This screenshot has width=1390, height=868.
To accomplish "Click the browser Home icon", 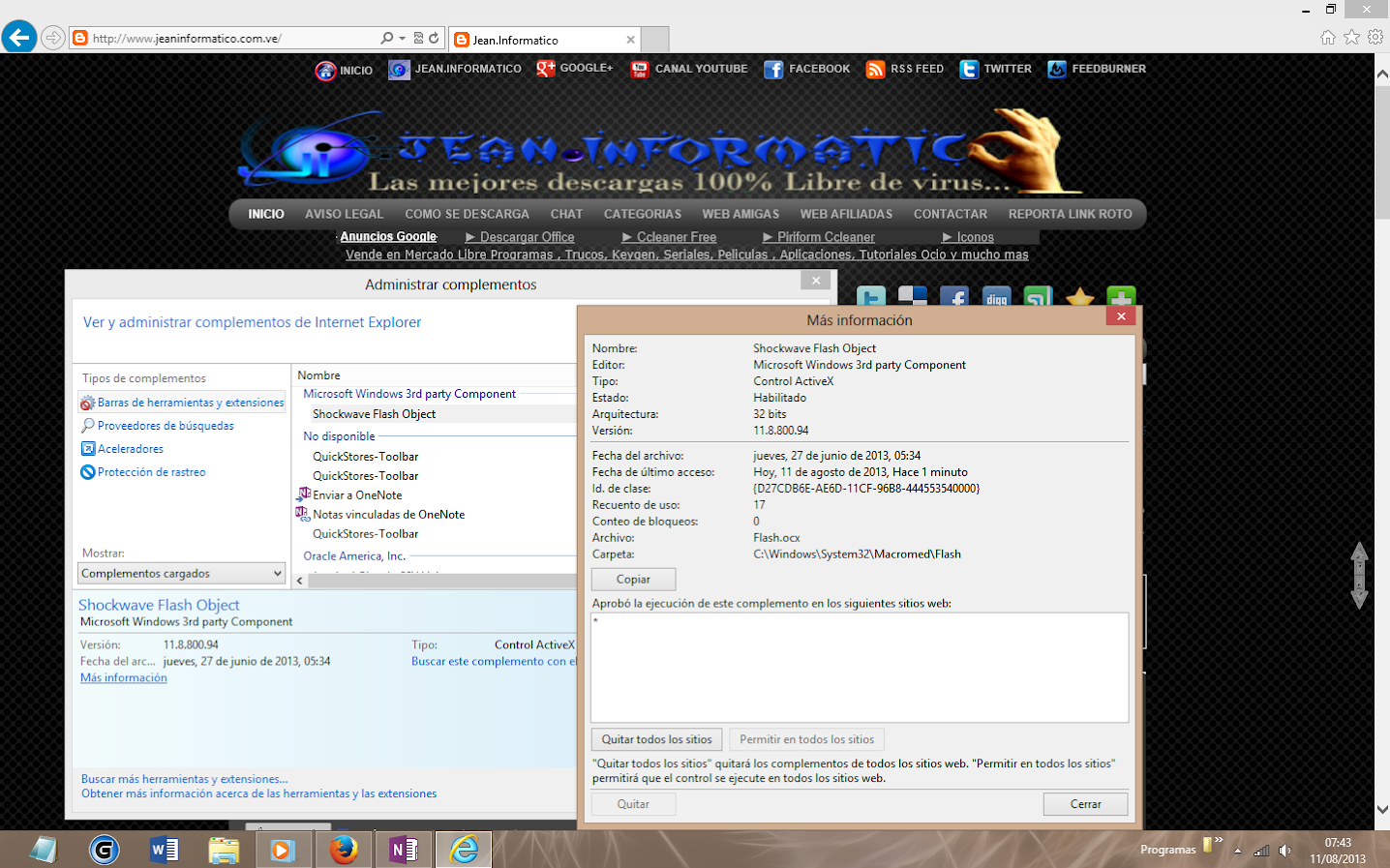I will tap(1328, 37).
